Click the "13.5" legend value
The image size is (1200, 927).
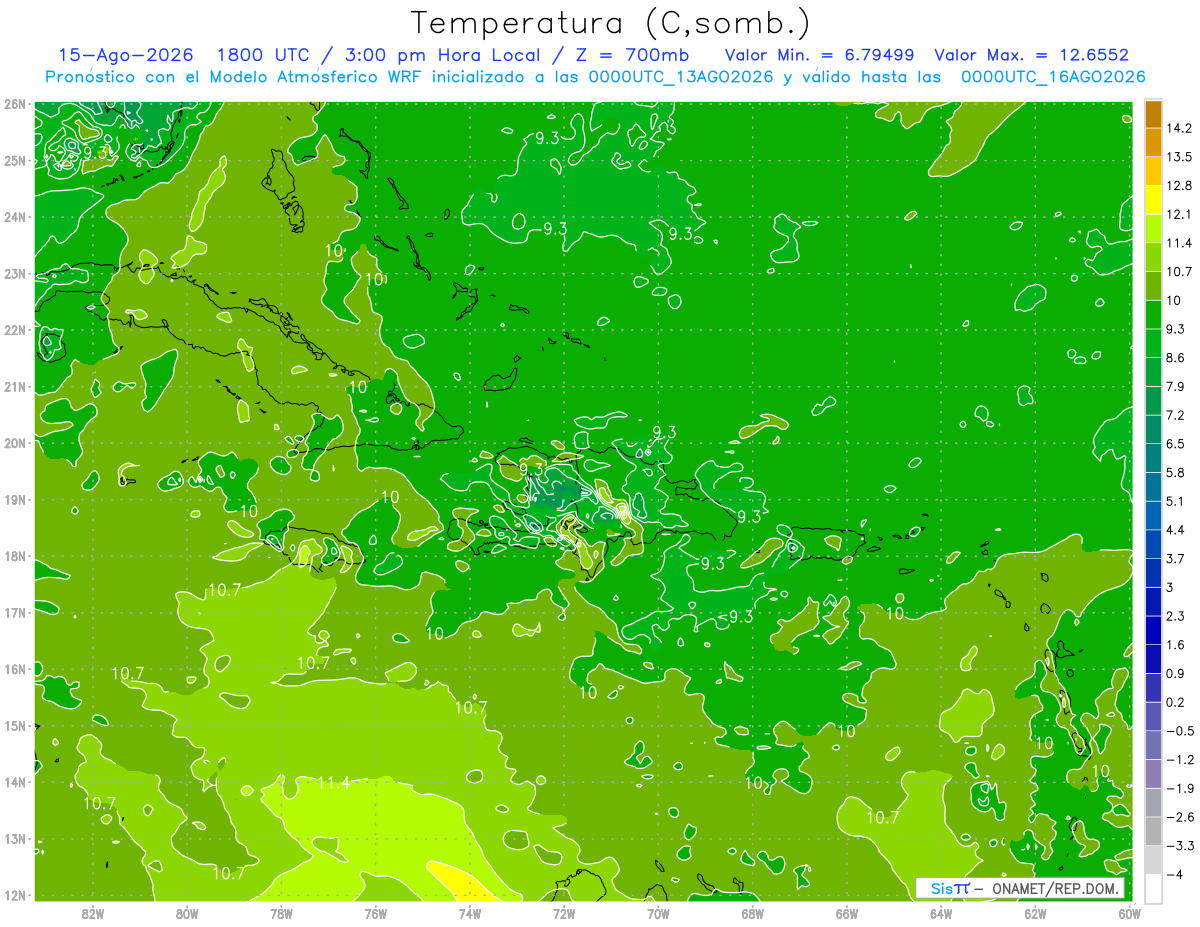pos(1178,157)
